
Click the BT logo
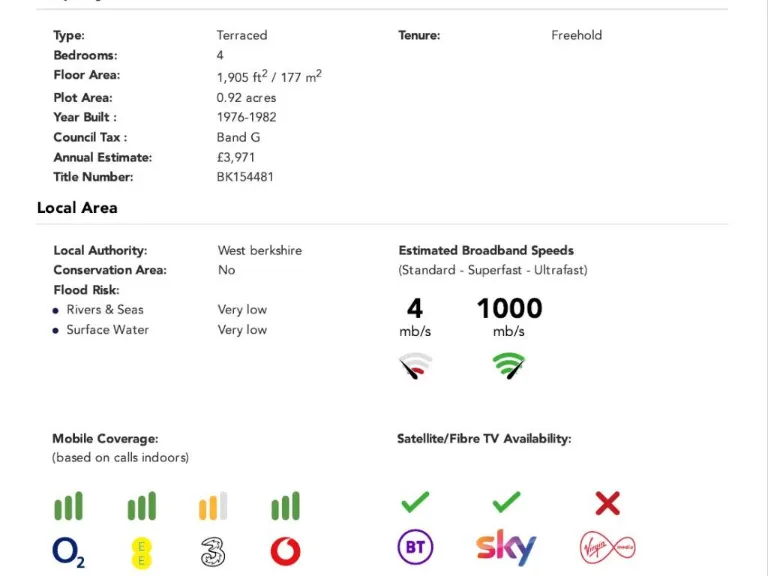pyautogui.click(x=415, y=548)
